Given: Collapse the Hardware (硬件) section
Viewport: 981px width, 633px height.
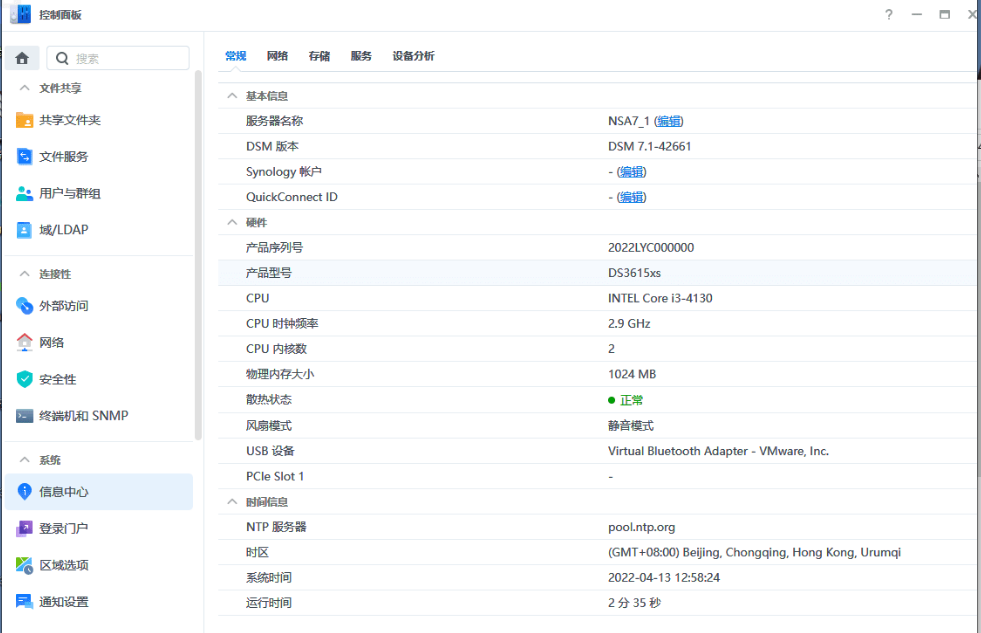Looking at the screenshot, I should 232,222.
